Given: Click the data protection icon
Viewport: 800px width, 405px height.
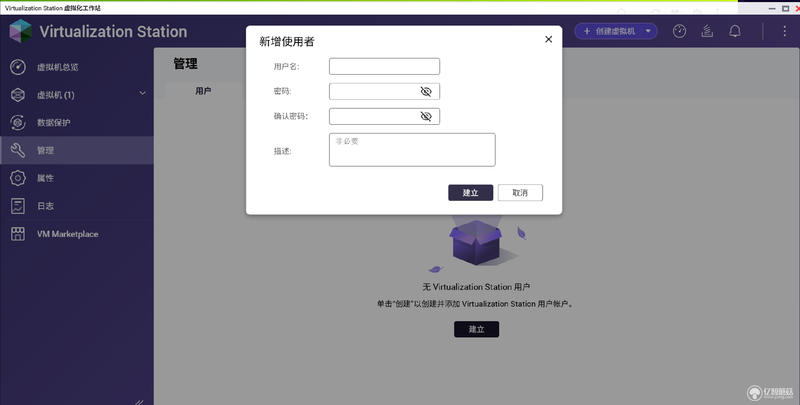Looking at the screenshot, I should 18,122.
